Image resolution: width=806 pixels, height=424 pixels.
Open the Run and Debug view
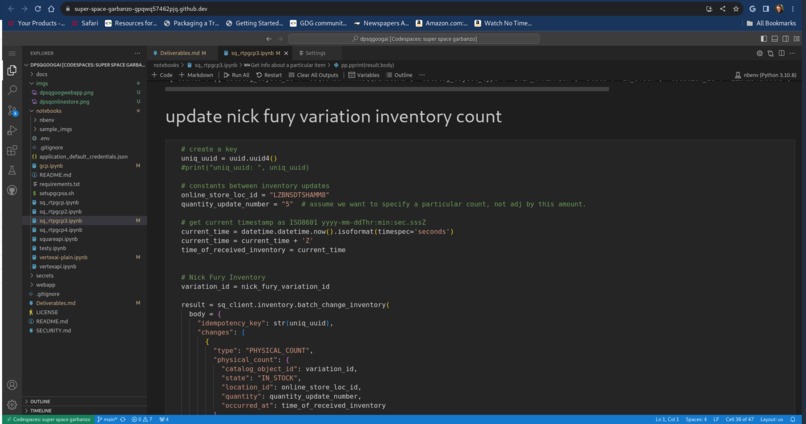point(12,131)
